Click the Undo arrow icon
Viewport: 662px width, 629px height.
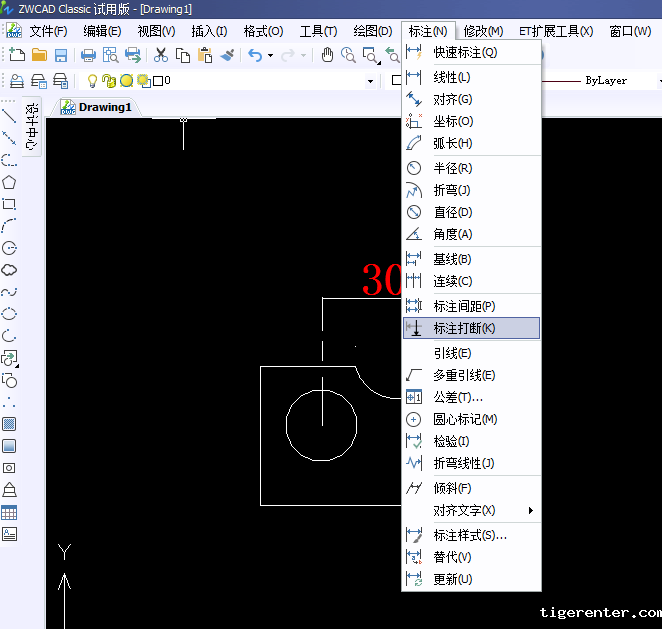[255, 55]
